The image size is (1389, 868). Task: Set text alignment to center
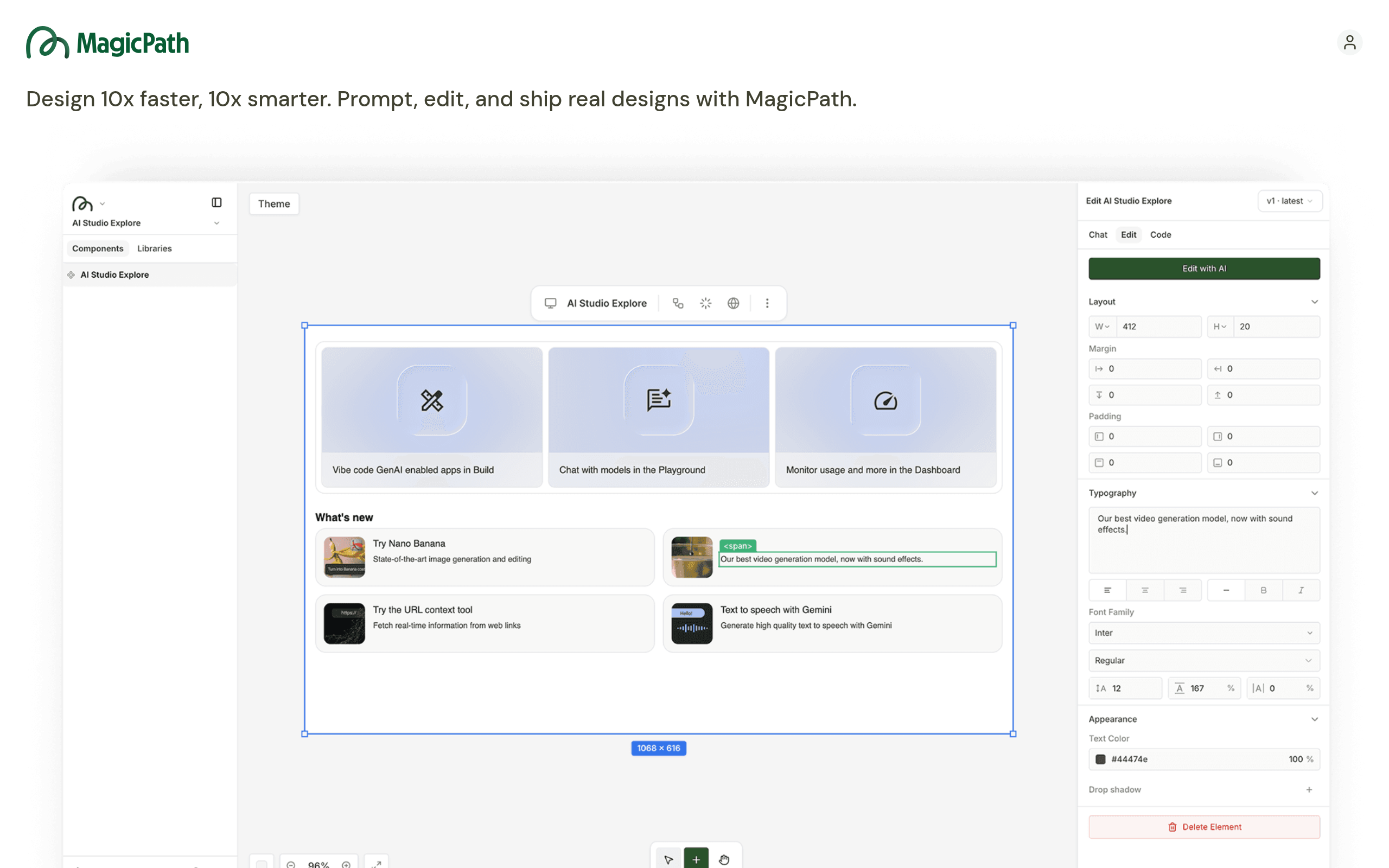[x=1144, y=590]
